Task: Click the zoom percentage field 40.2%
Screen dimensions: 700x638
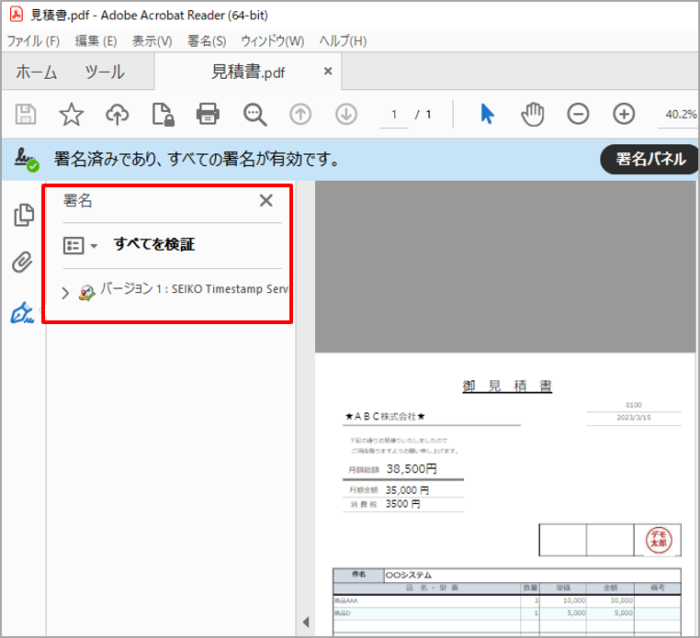Action: (678, 115)
